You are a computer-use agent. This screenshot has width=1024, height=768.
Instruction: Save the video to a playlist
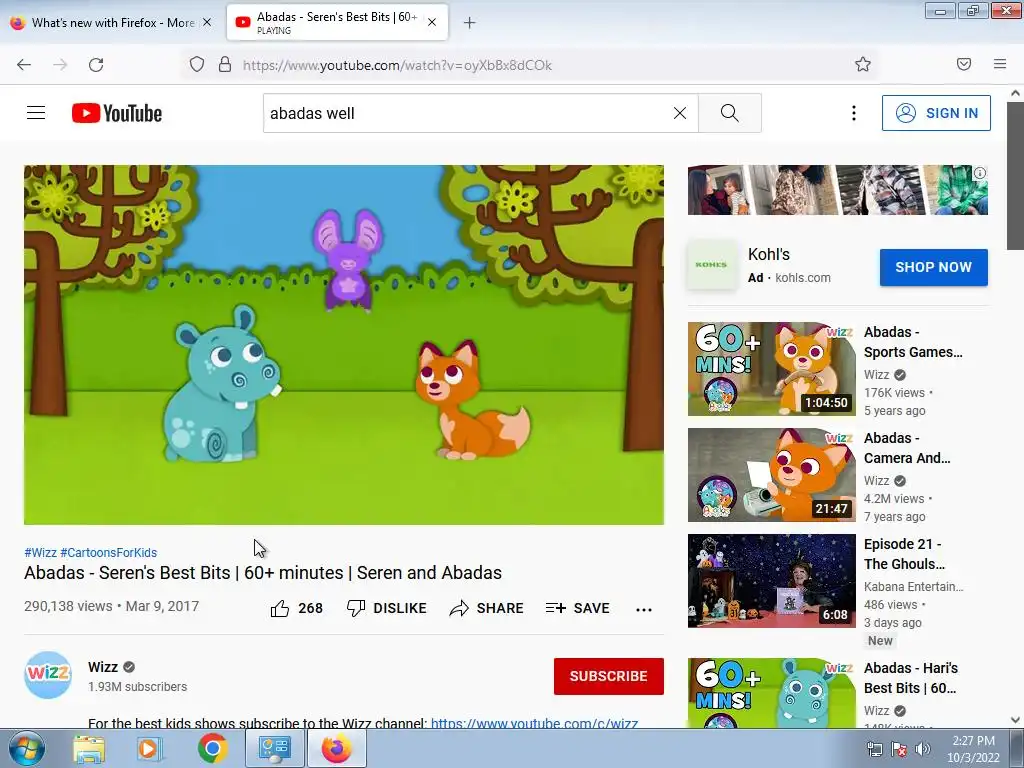tap(578, 608)
